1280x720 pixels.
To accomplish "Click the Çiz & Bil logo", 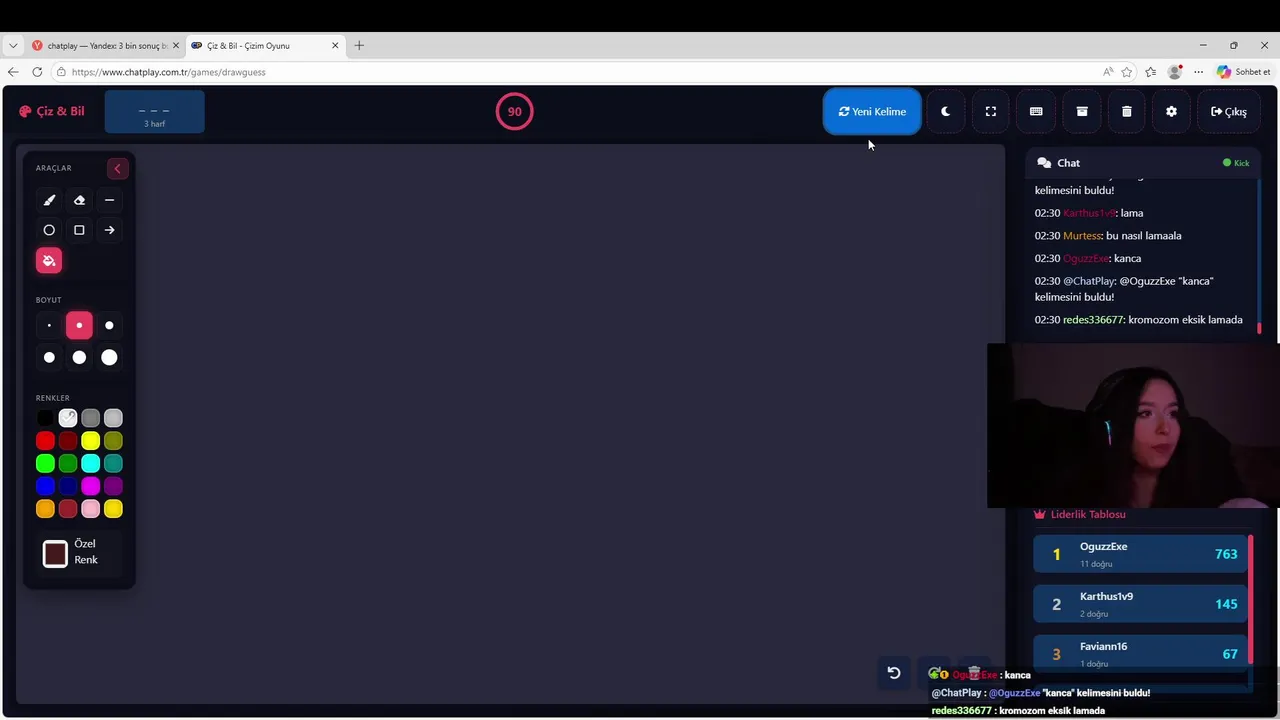I will pos(52,111).
